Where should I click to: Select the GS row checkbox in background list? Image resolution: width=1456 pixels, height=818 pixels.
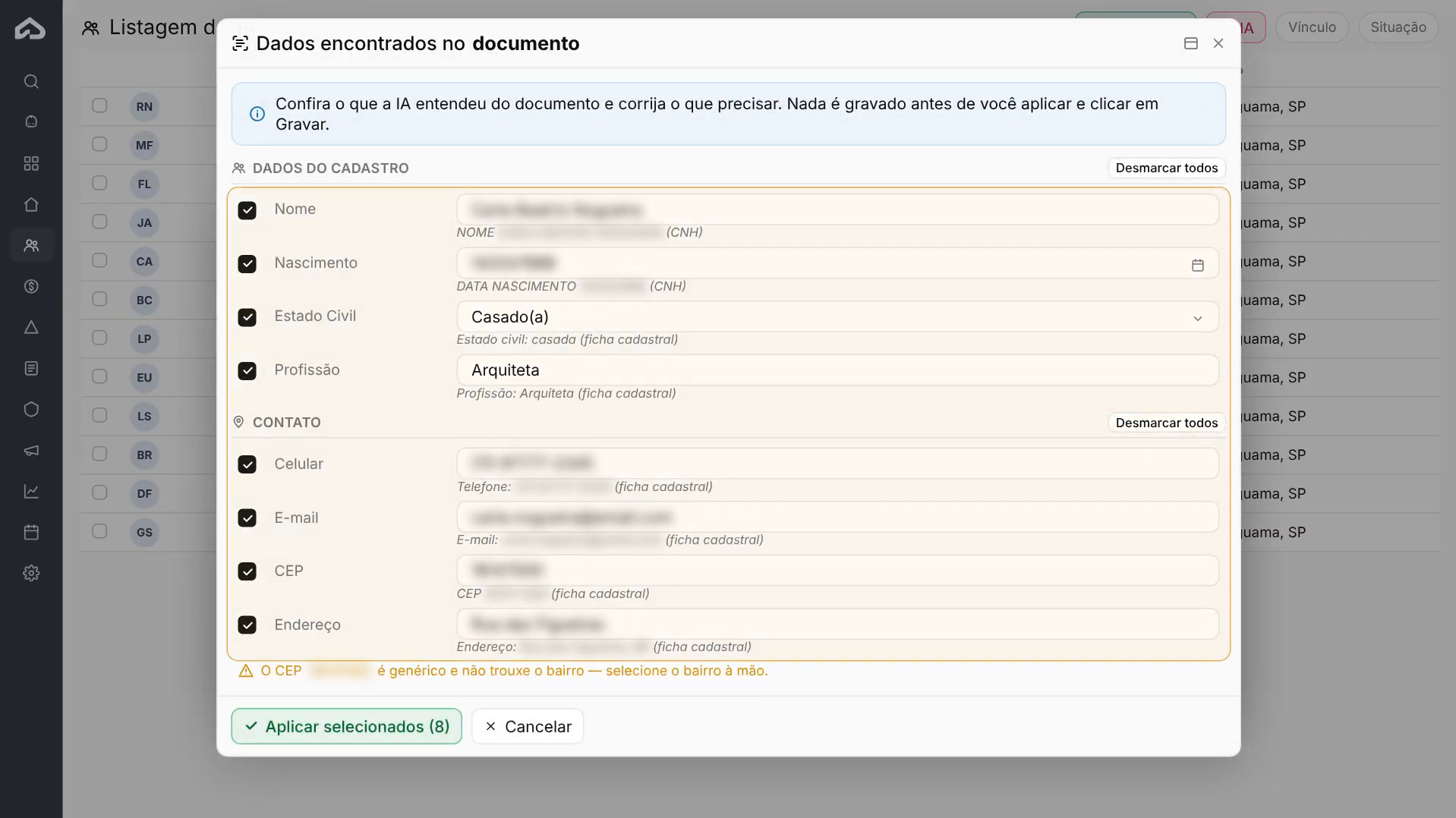(99, 531)
